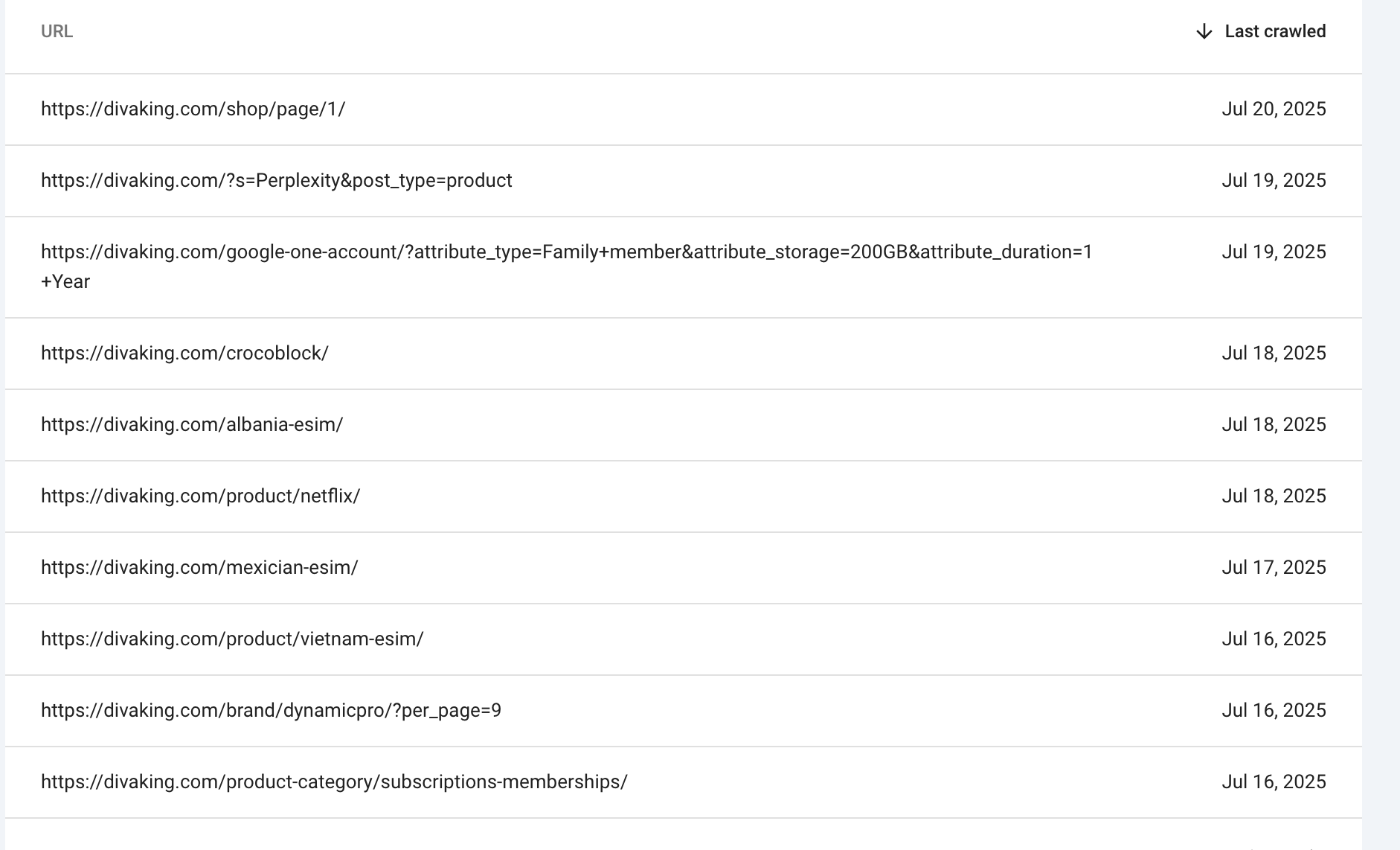1400x850 pixels.
Task: Select the crocoblock URL row
Action: click(x=683, y=354)
